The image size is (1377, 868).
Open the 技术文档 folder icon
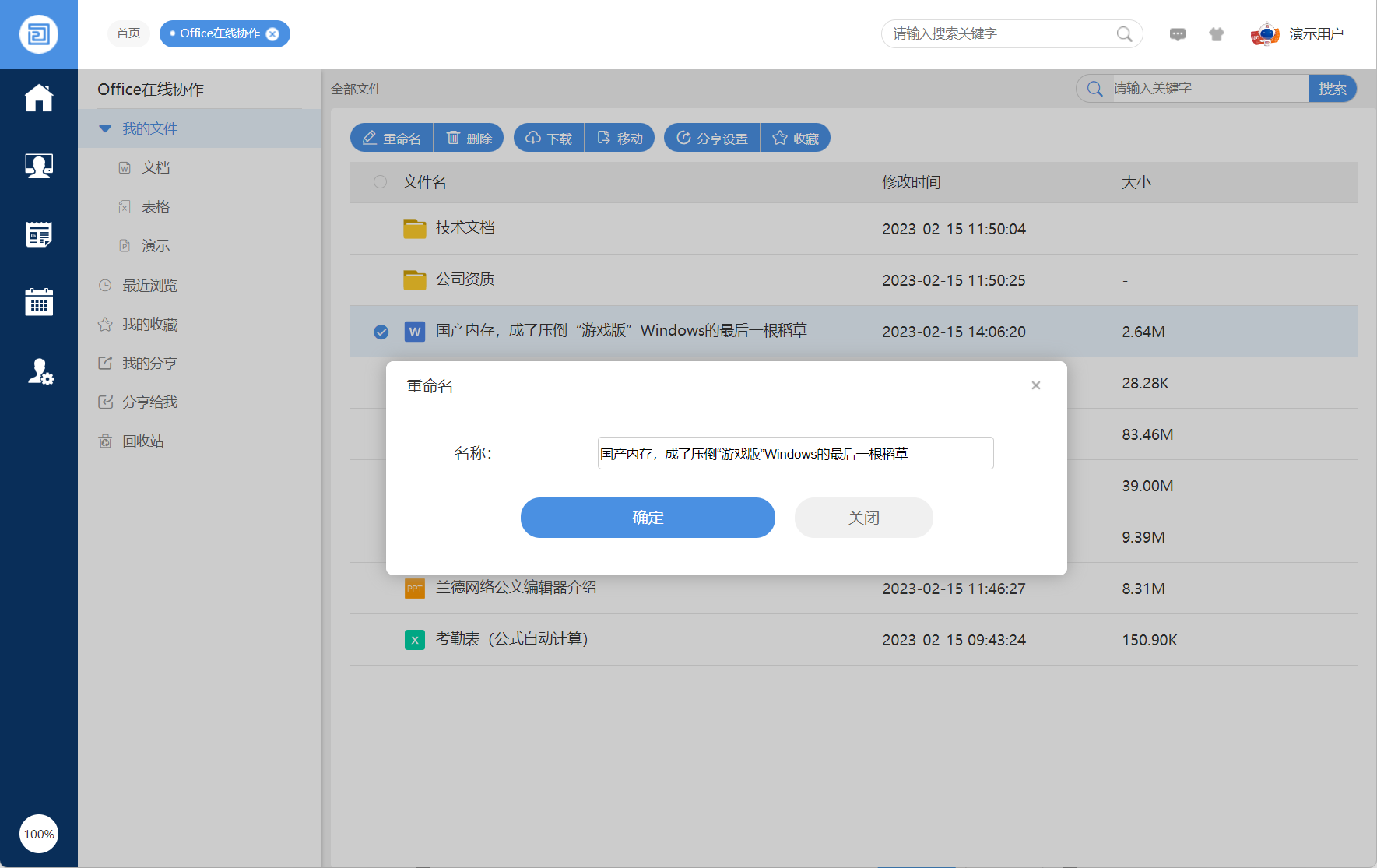click(x=414, y=229)
